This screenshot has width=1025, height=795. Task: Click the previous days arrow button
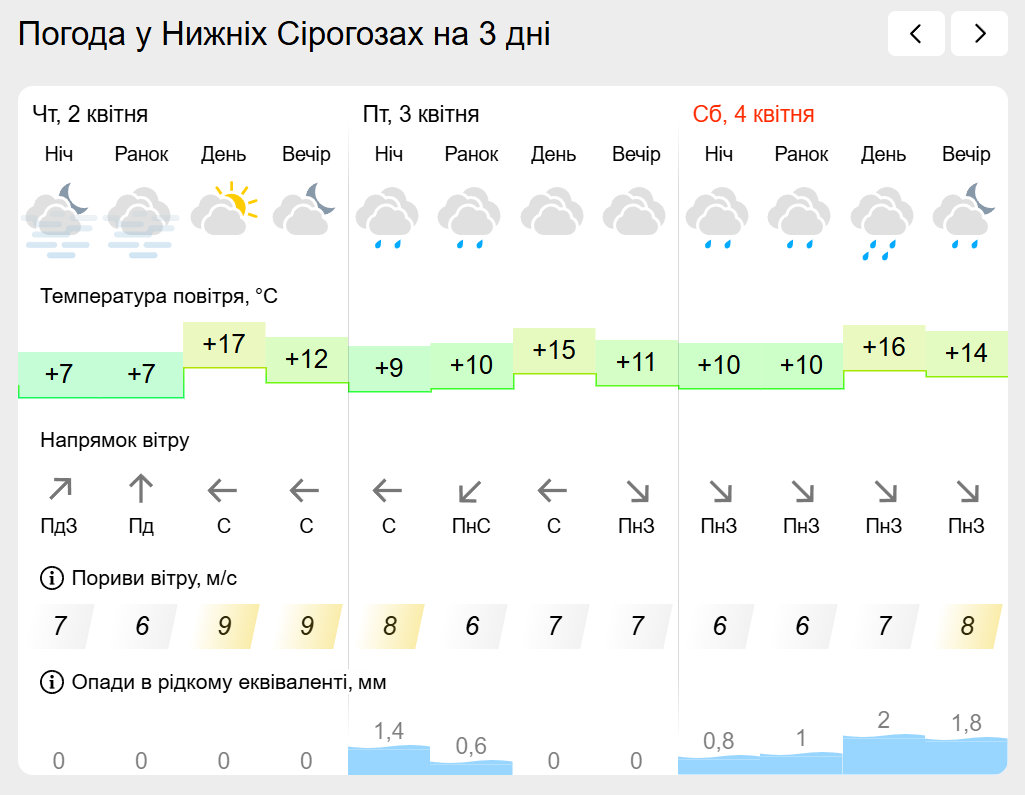pyautogui.click(x=916, y=34)
